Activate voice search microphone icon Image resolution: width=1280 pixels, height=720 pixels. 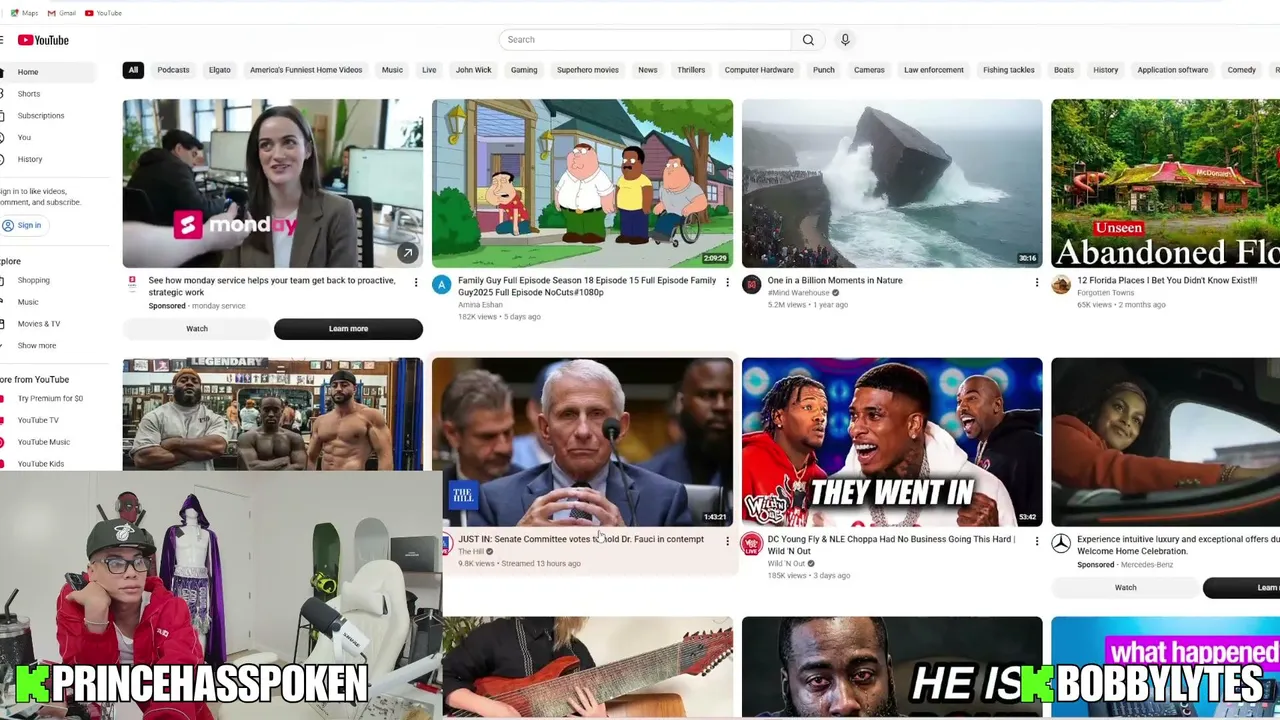click(845, 40)
